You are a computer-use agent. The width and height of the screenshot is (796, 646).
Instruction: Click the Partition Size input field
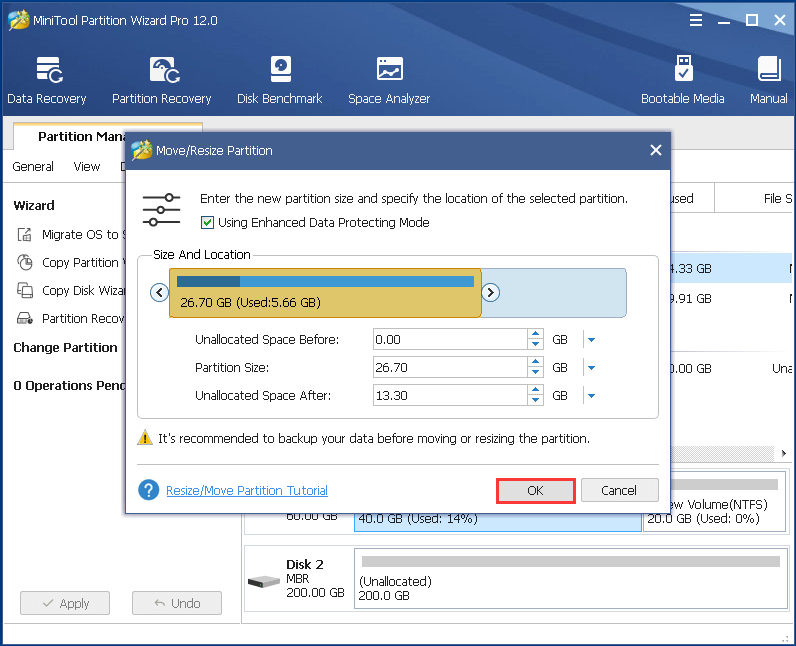tap(450, 367)
